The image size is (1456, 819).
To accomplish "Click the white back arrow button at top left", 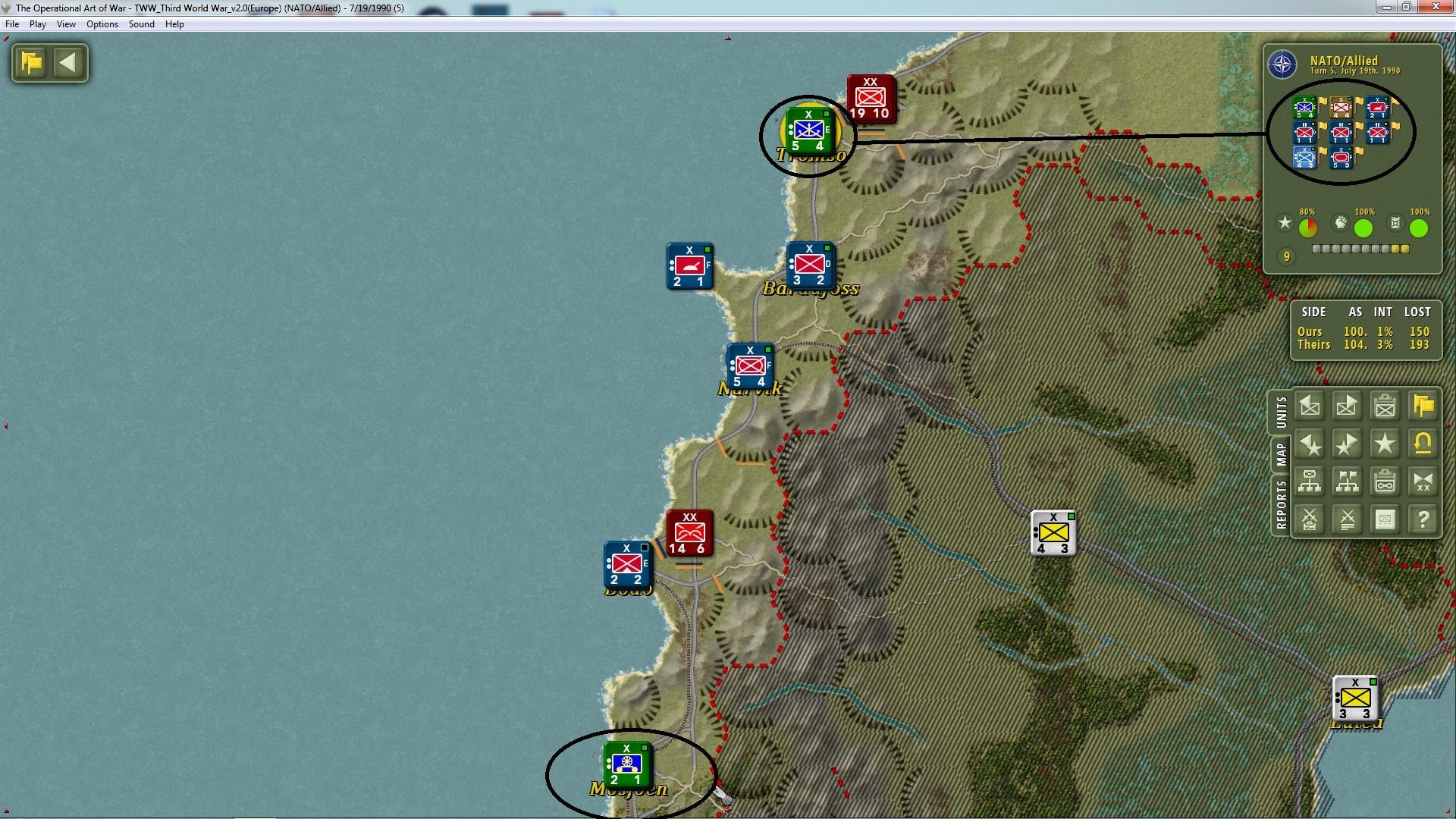I will tap(68, 62).
